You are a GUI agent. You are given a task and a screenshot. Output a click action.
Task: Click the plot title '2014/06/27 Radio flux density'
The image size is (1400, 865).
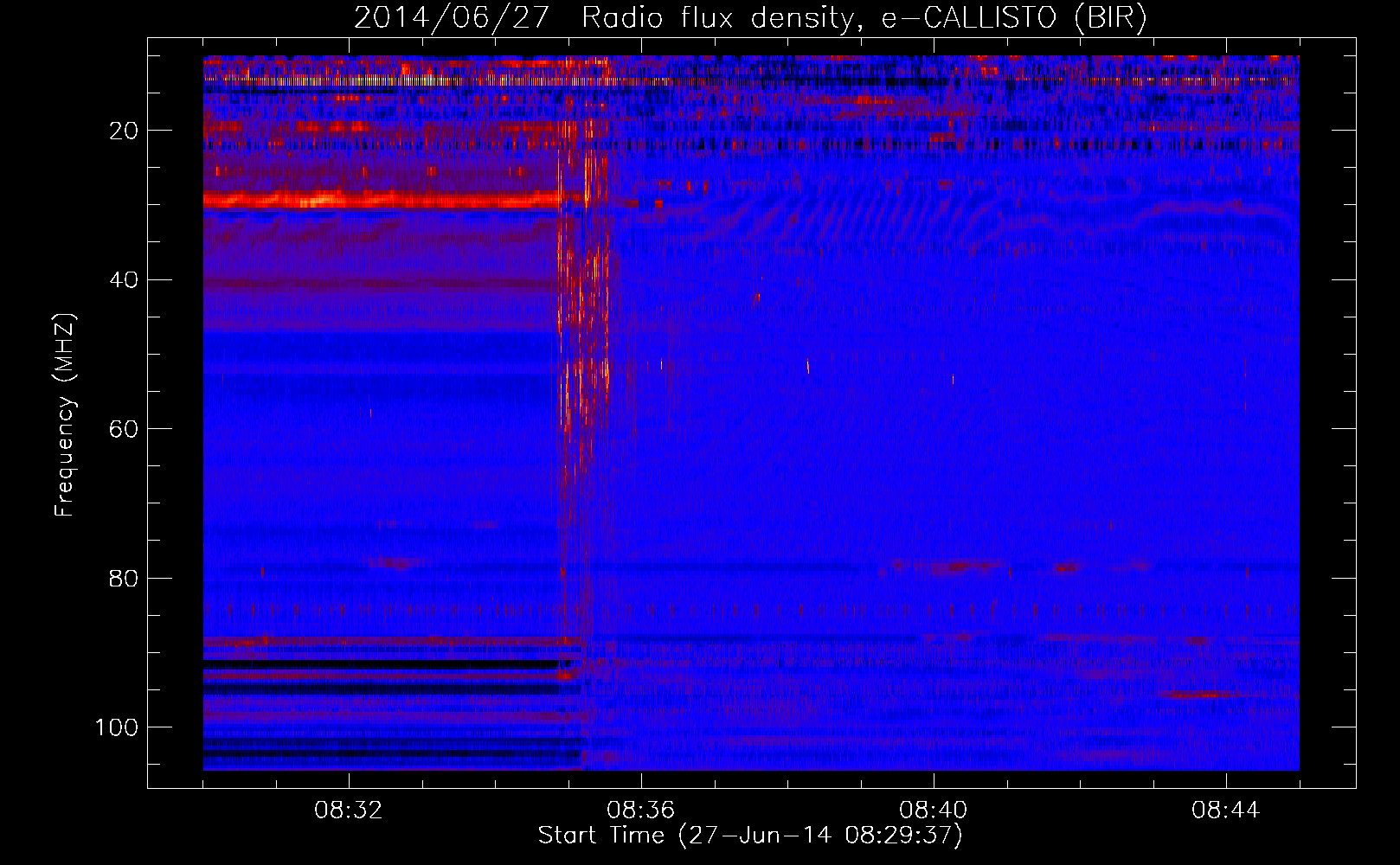tap(750, 18)
